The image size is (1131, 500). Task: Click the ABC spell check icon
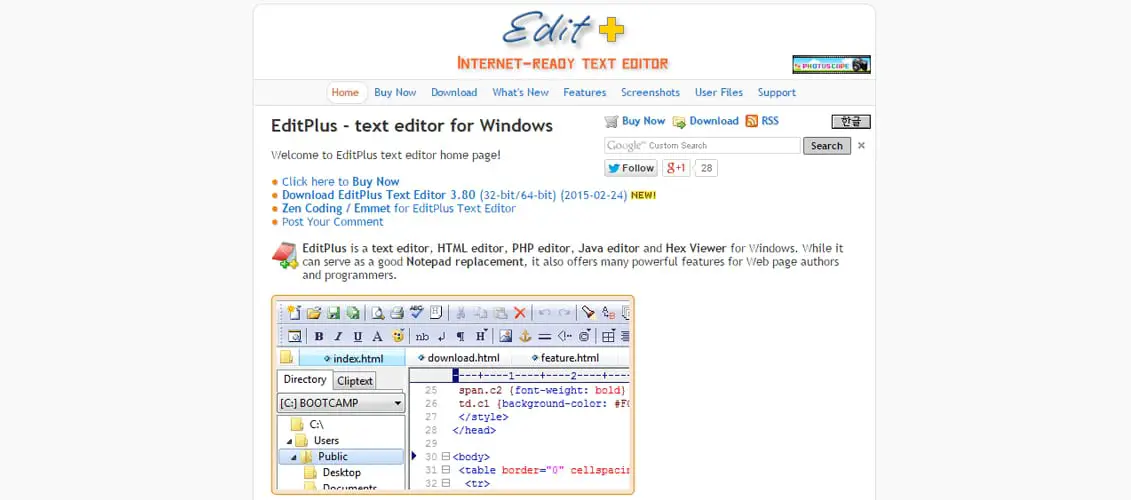[416, 312]
